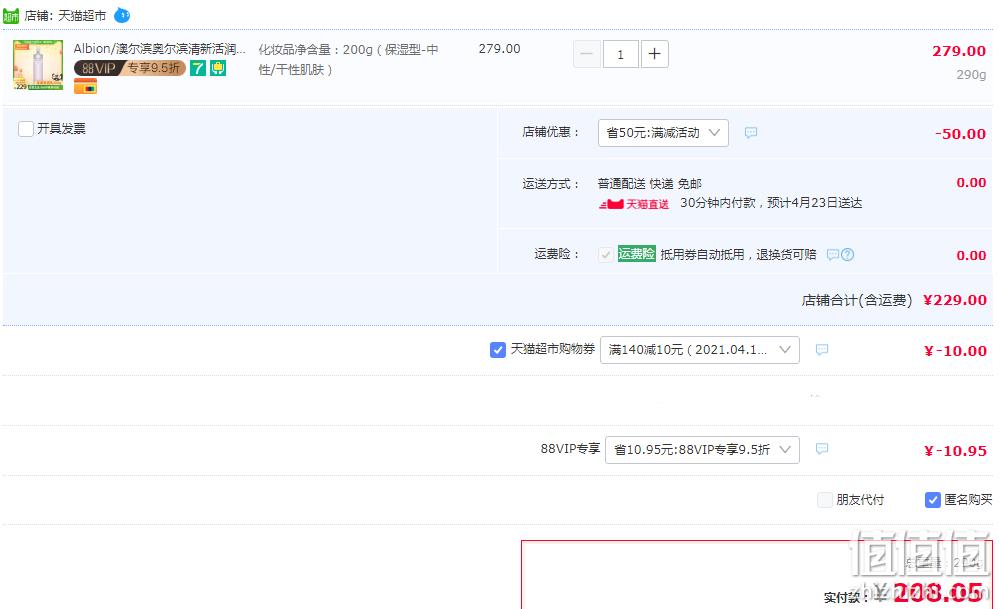The width and height of the screenshot is (999, 609).
Task: Click the question mark help icon for 运费险
Action: 847,255
